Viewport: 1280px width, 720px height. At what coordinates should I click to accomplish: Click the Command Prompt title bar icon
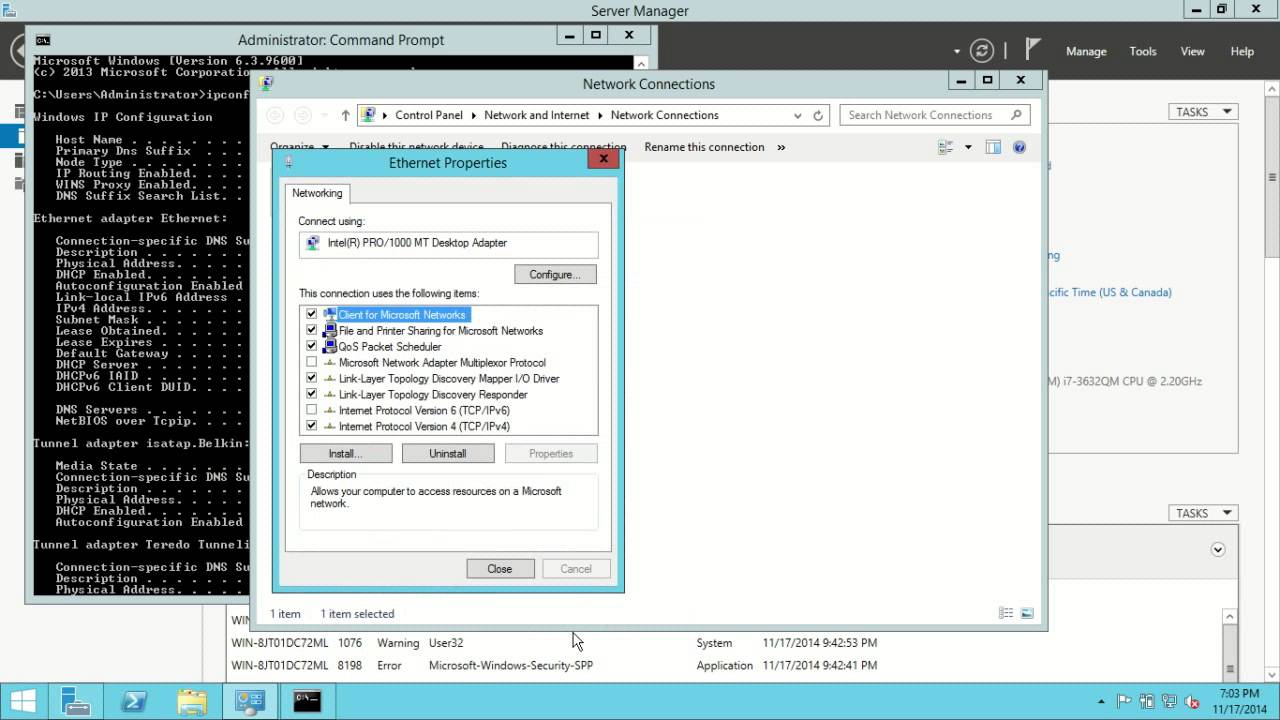[43, 40]
